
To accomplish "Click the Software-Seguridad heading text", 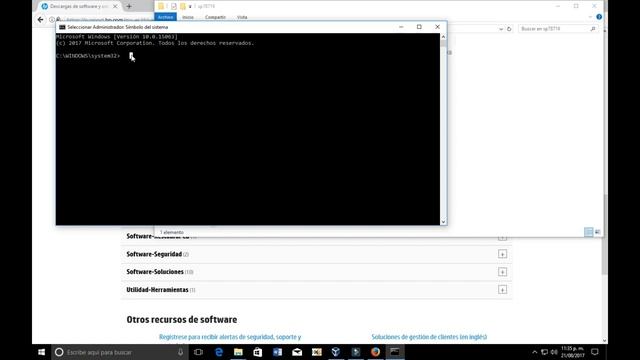I will click(x=154, y=254).
